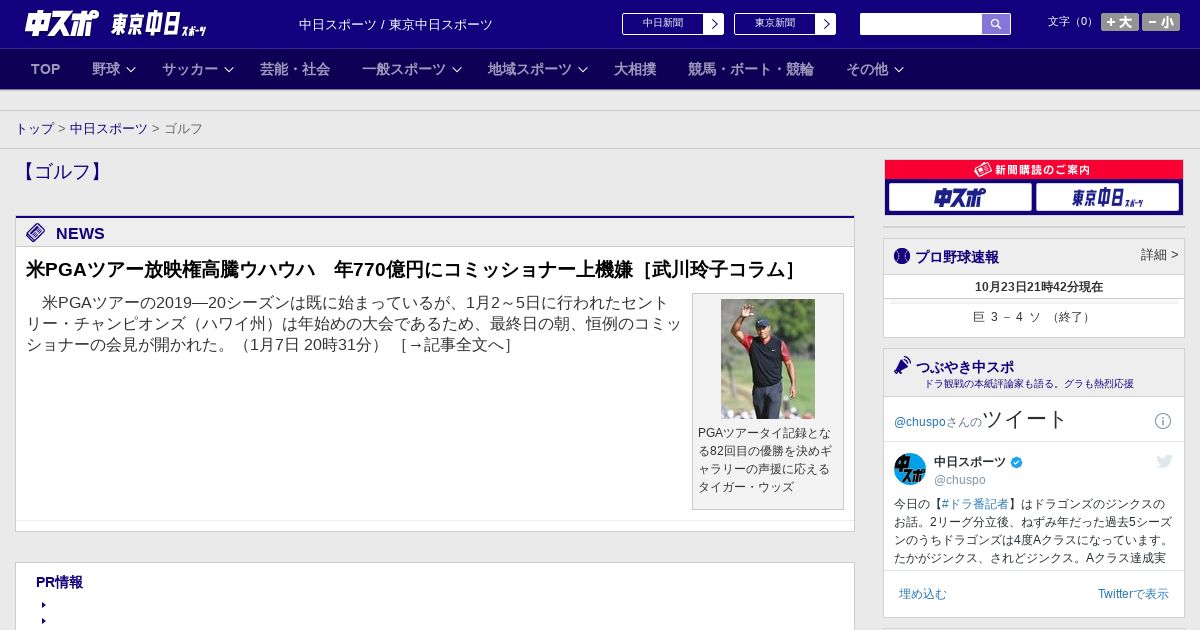The height and width of the screenshot is (630, 1200).
Task: Click the 巨 3-4 ソ score line
Action: [1033, 317]
